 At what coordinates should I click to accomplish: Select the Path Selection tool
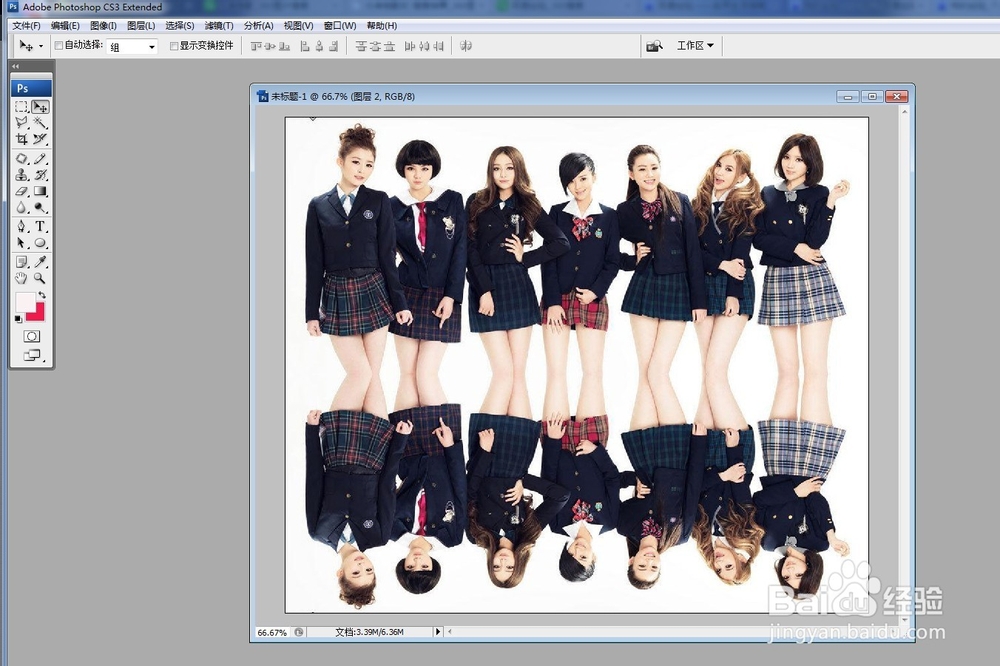click(21, 243)
